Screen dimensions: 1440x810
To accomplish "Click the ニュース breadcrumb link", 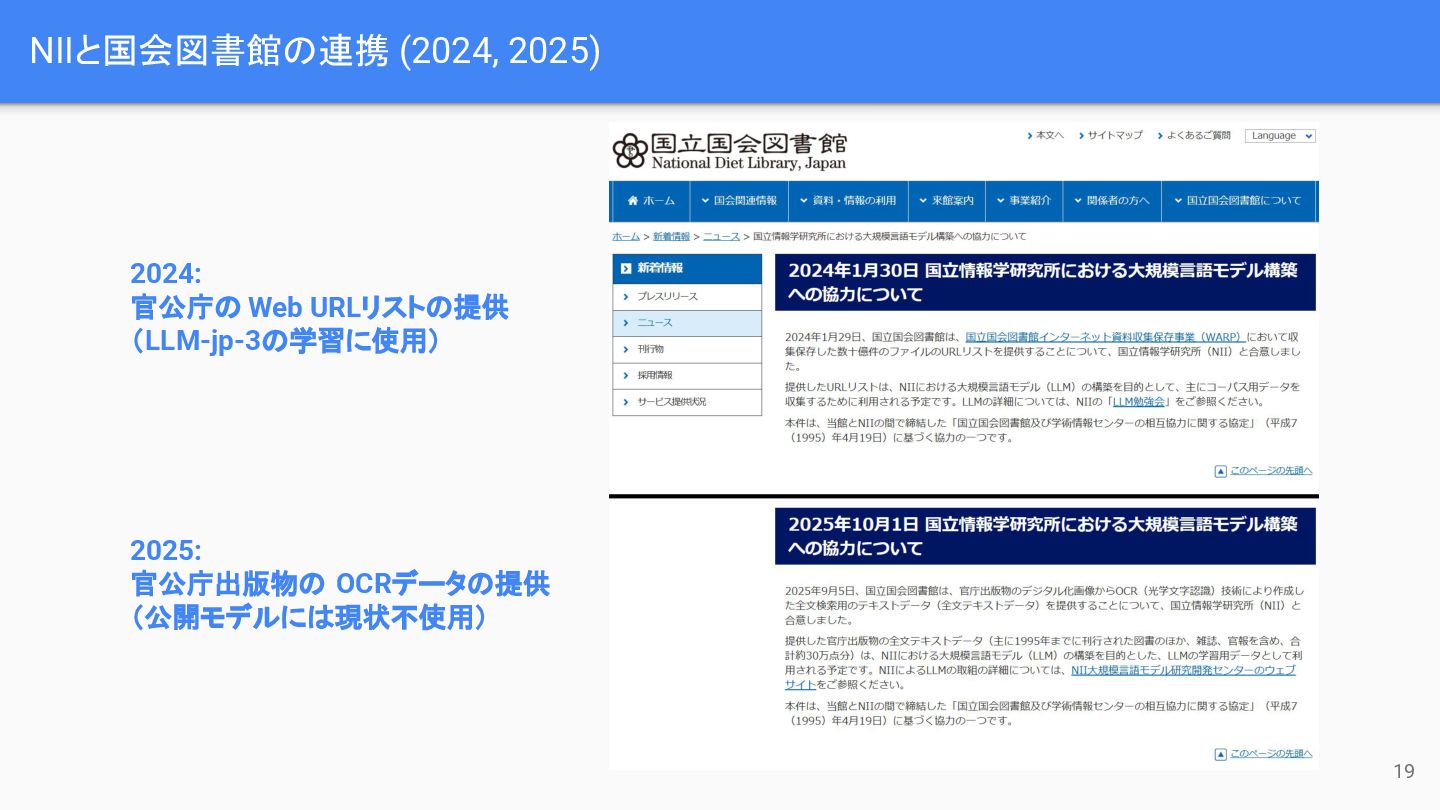I will click(721, 237).
